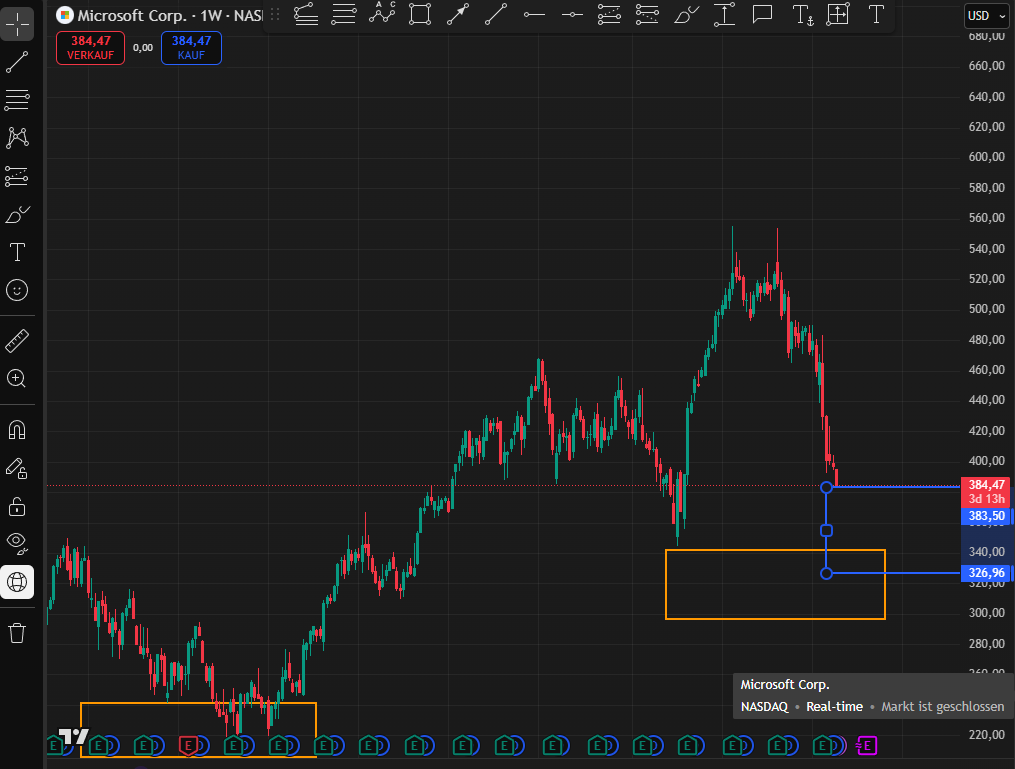Select the trend line tool in left sidebar
The image size is (1015, 769).
pyautogui.click(x=17, y=62)
